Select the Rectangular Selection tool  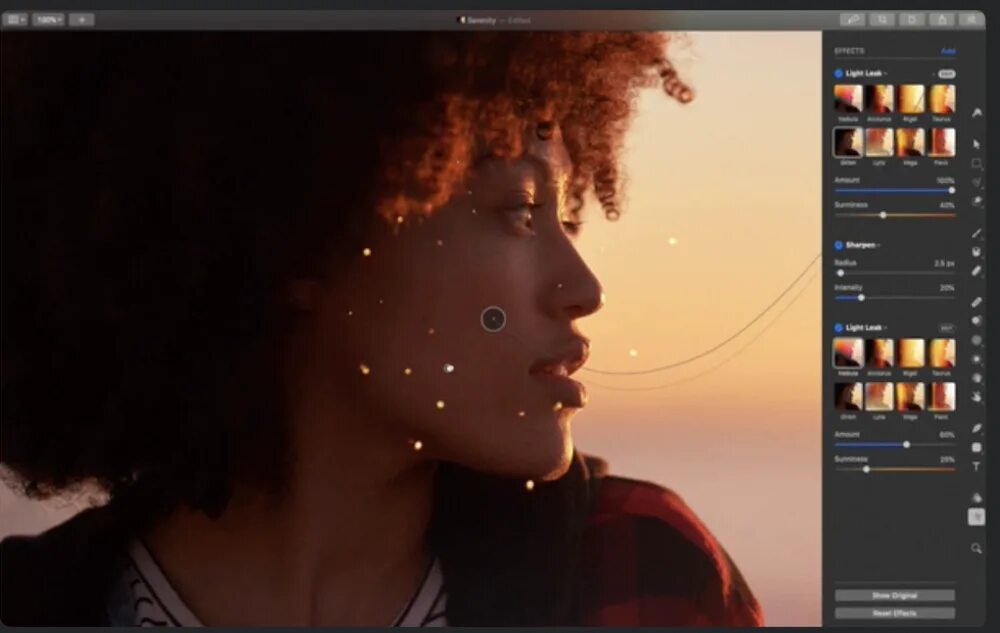[976, 164]
